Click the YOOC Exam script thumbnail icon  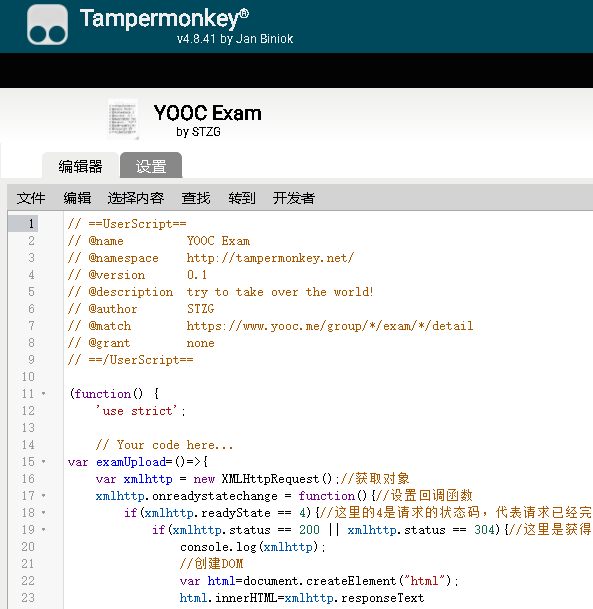[x=123, y=119]
